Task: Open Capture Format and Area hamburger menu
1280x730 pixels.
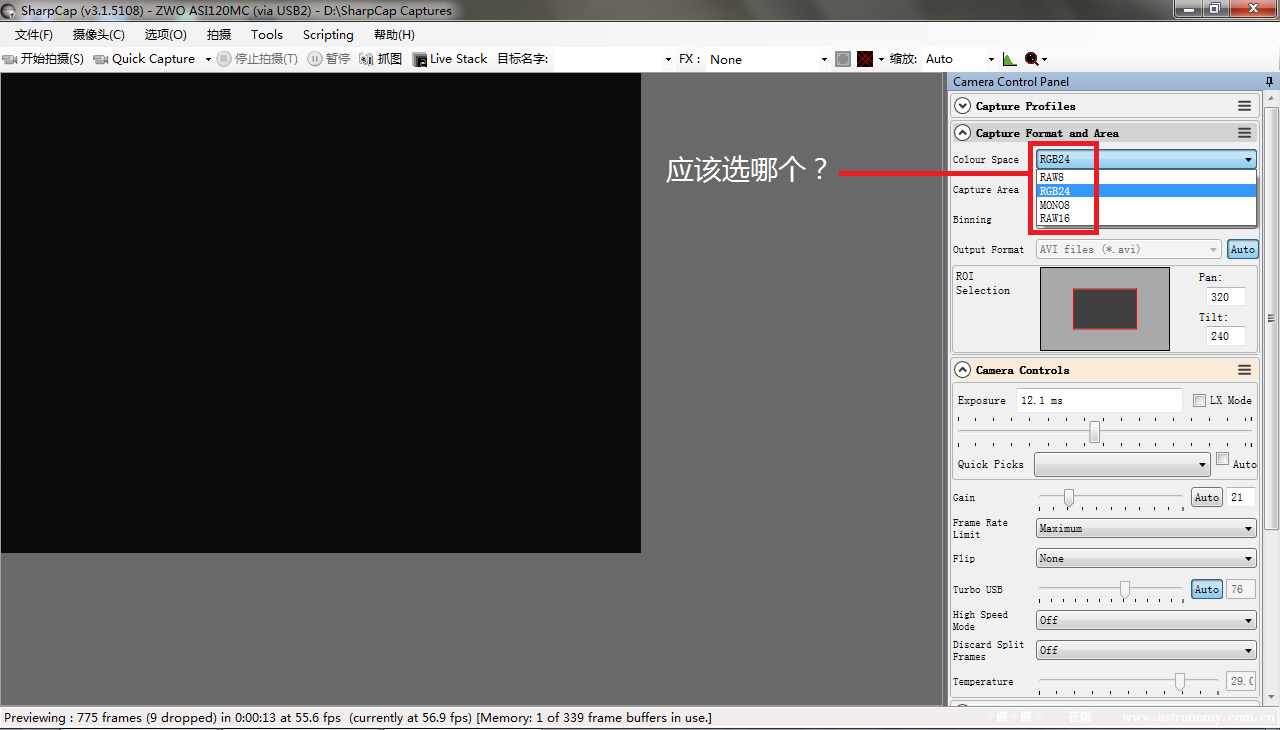Action: point(1244,133)
